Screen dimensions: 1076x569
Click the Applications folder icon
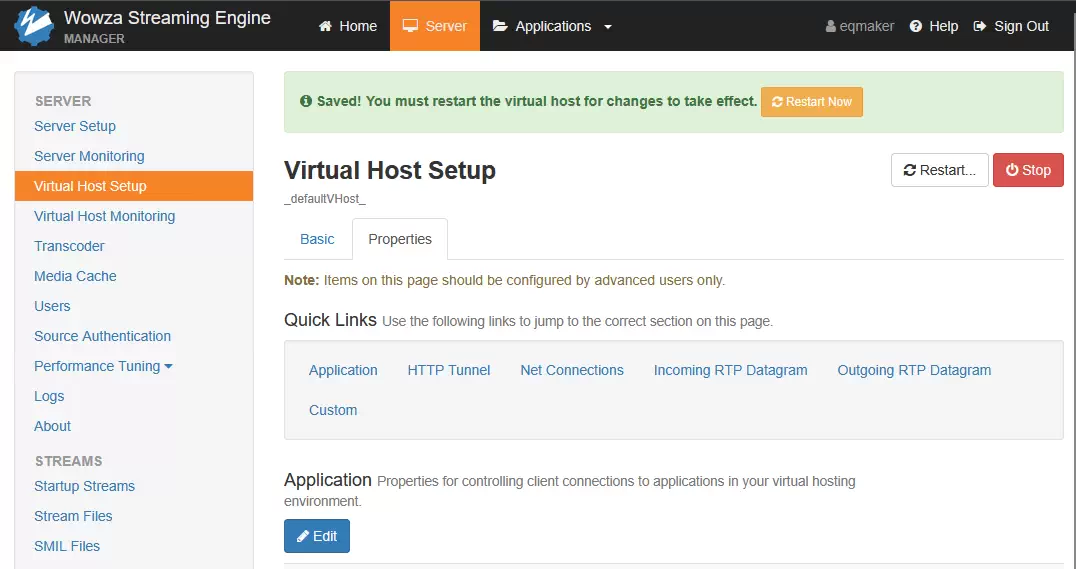coord(500,26)
